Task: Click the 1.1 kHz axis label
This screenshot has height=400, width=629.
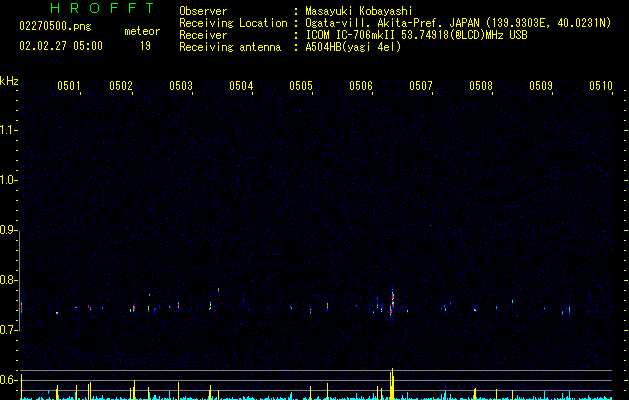Action: point(8,130)
